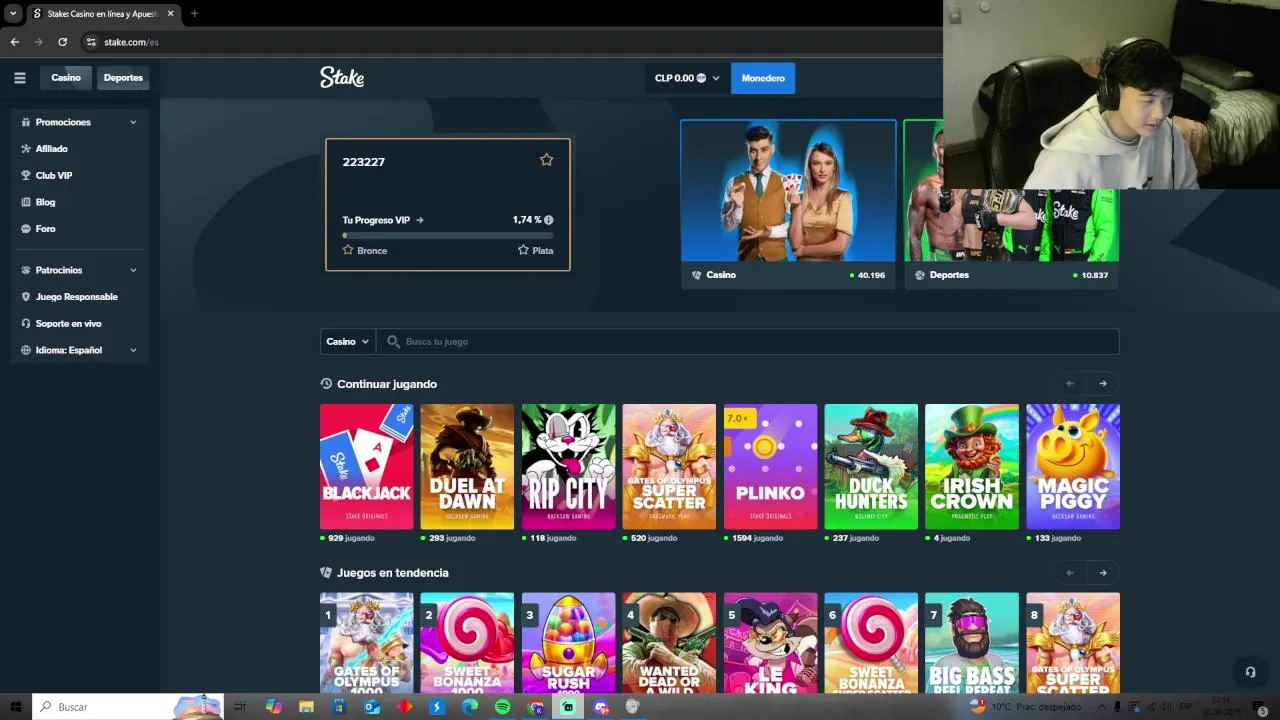Click the Juegos en tendencia heading

(x=393, y=573)
